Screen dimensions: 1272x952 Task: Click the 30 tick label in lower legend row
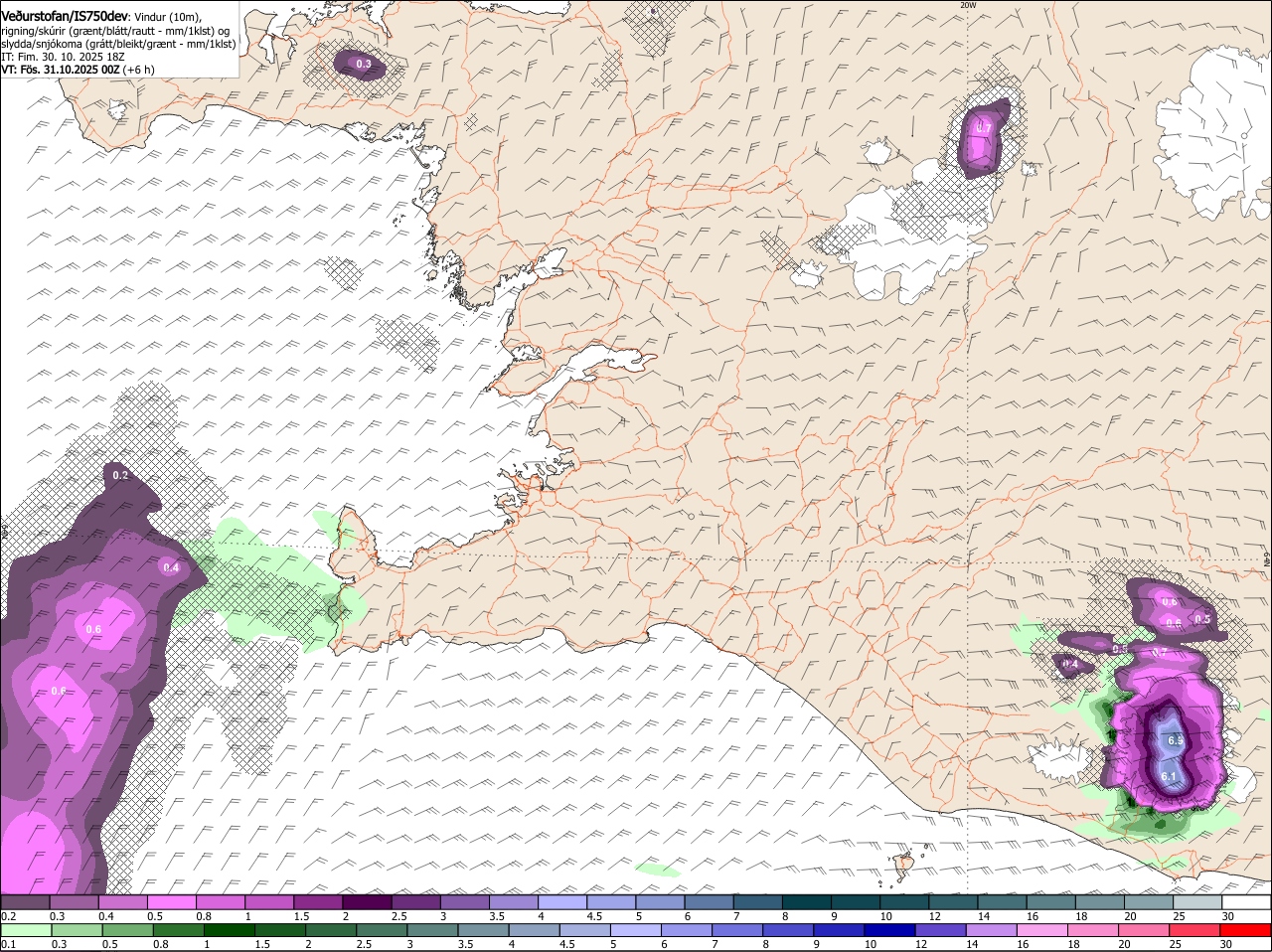coord(1225,945)
